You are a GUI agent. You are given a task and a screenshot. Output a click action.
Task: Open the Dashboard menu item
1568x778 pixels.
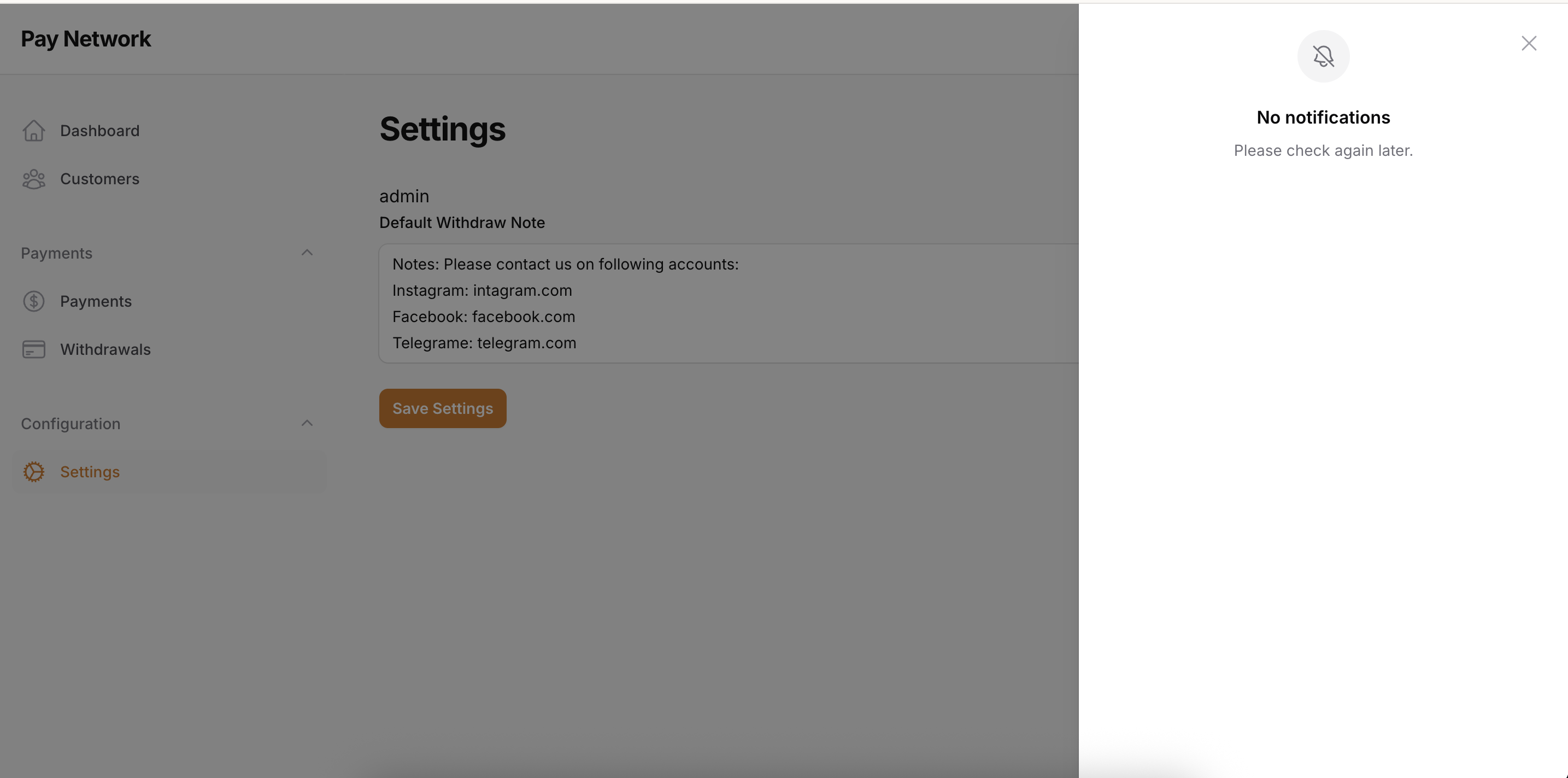100,131
